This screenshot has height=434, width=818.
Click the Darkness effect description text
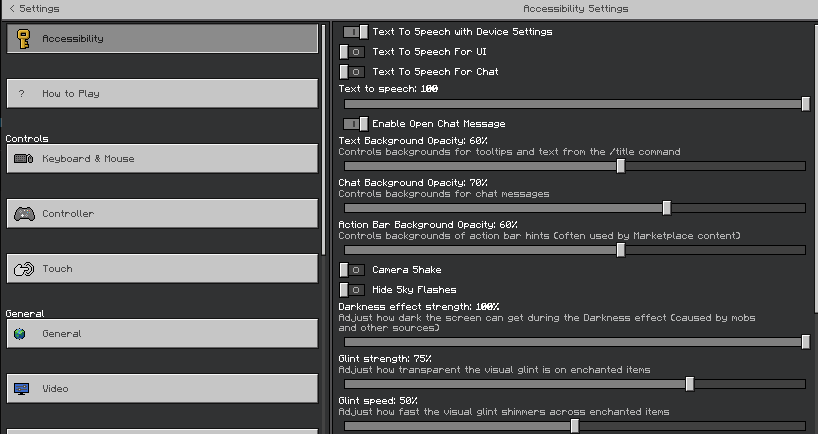point(547,323)
